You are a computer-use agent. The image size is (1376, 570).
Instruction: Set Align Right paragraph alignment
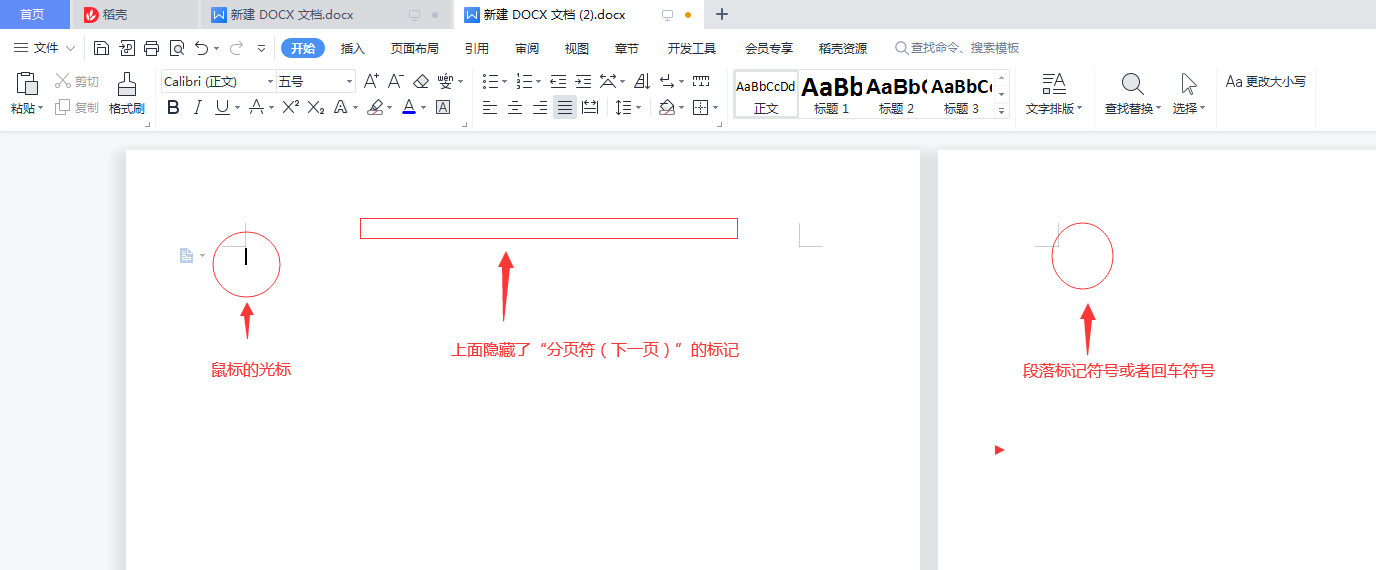pos(540,107)
